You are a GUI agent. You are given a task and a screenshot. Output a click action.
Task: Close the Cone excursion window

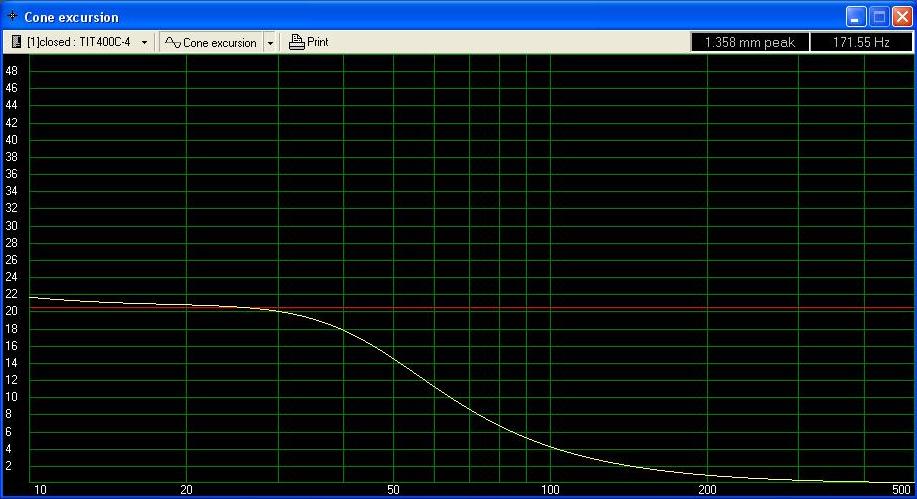tap(901, 17)
